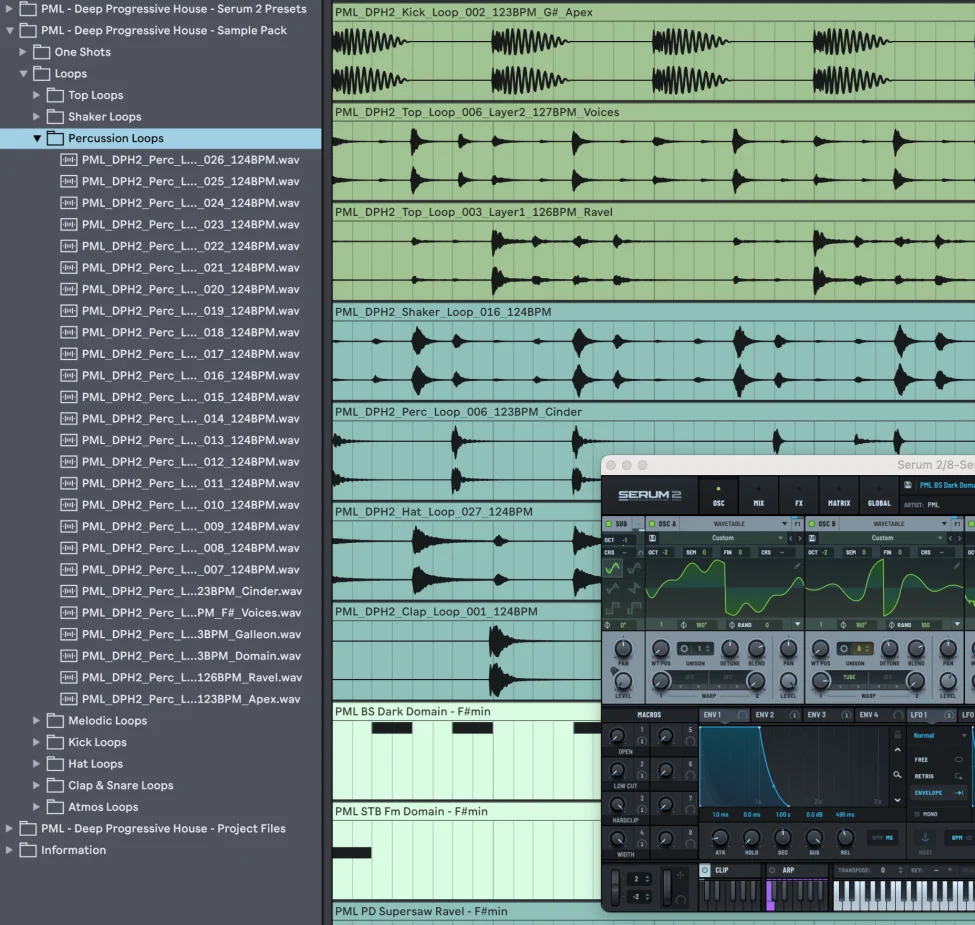Image resolution: width=975 pixels, height=925 pixels.
Task: Select the LFO 1 tab
Action: coord(931,716)
